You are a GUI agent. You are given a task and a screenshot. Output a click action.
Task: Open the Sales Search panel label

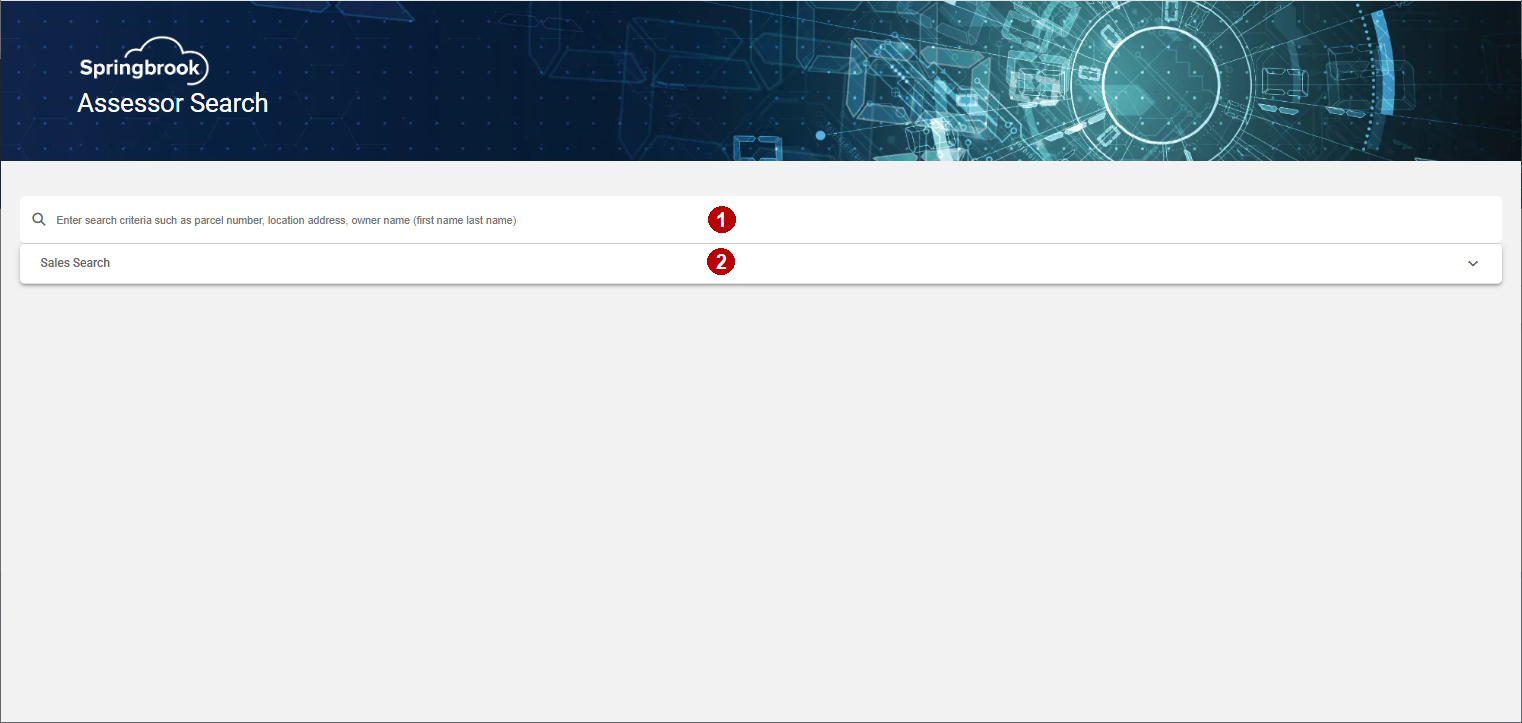pyautogui.click(x=75, y=263)
